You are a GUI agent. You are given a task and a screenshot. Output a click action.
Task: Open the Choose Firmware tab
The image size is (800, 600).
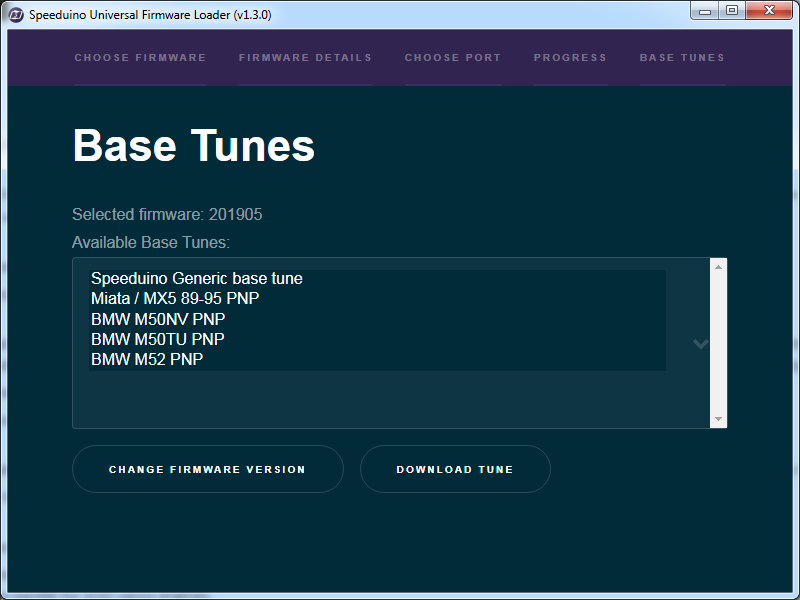point(140,58)
